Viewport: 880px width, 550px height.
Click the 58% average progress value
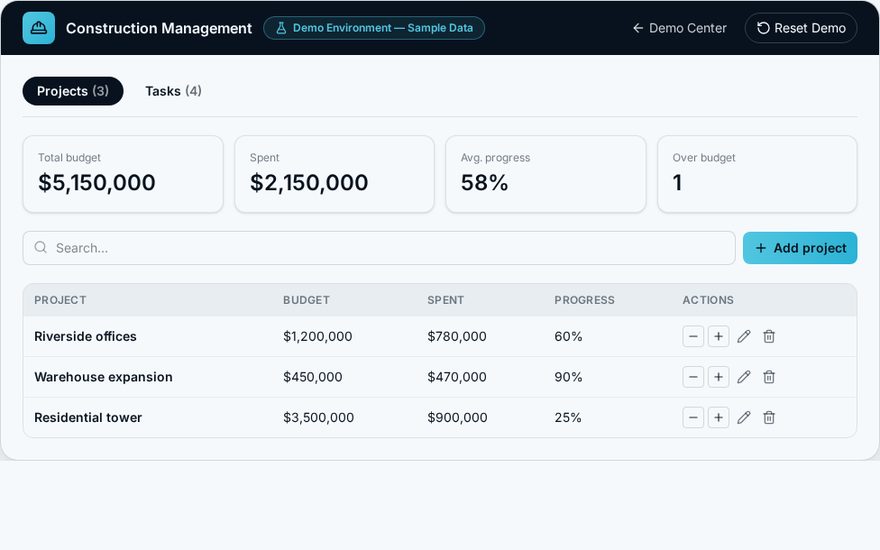coord(484,183)
